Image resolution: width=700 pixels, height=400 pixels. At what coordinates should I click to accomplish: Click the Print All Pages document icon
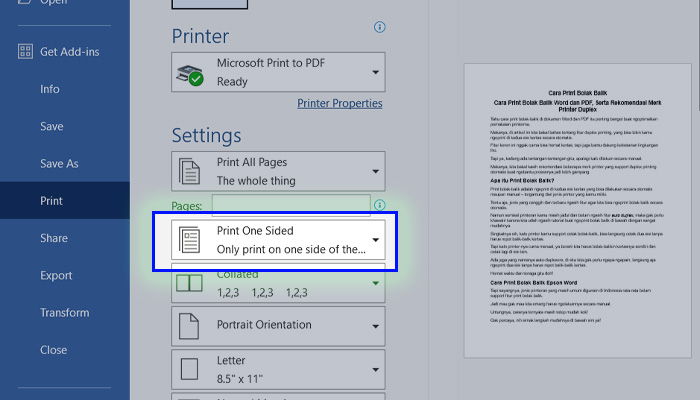tap(189, 171)
